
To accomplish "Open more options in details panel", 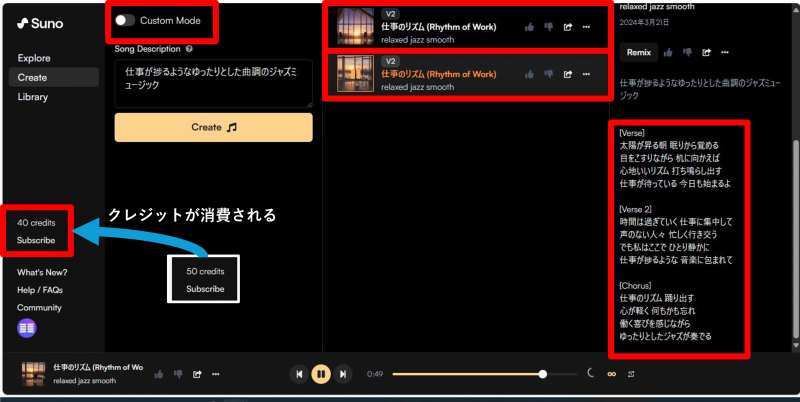I will pyautogui.click(x=725, y=53).
